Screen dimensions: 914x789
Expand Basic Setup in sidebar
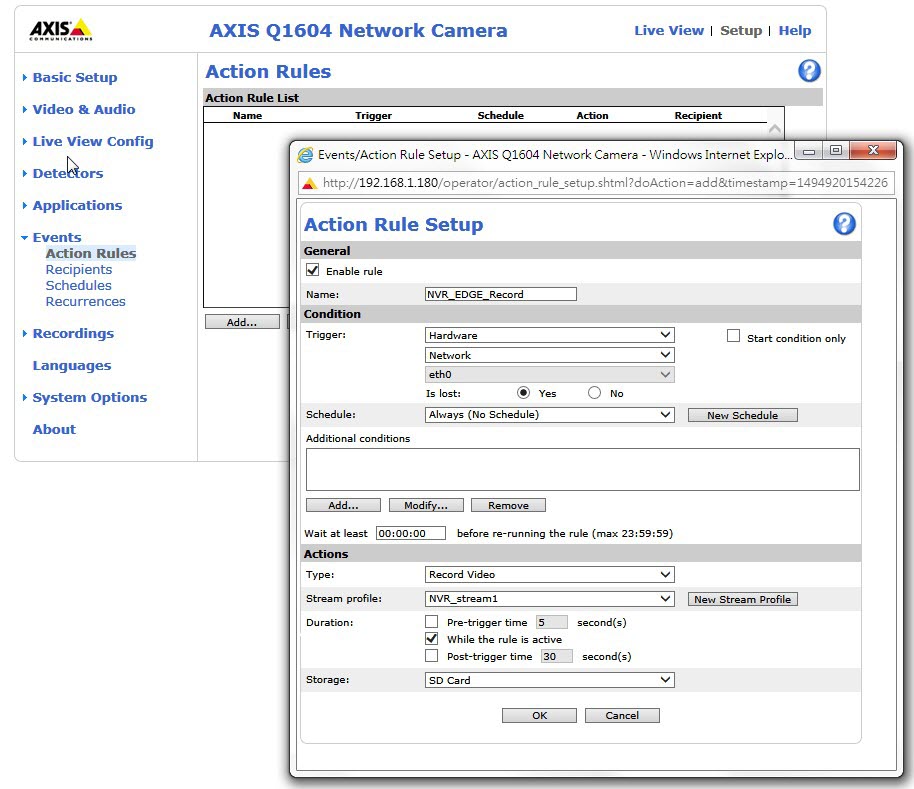(x=75, y=78)
